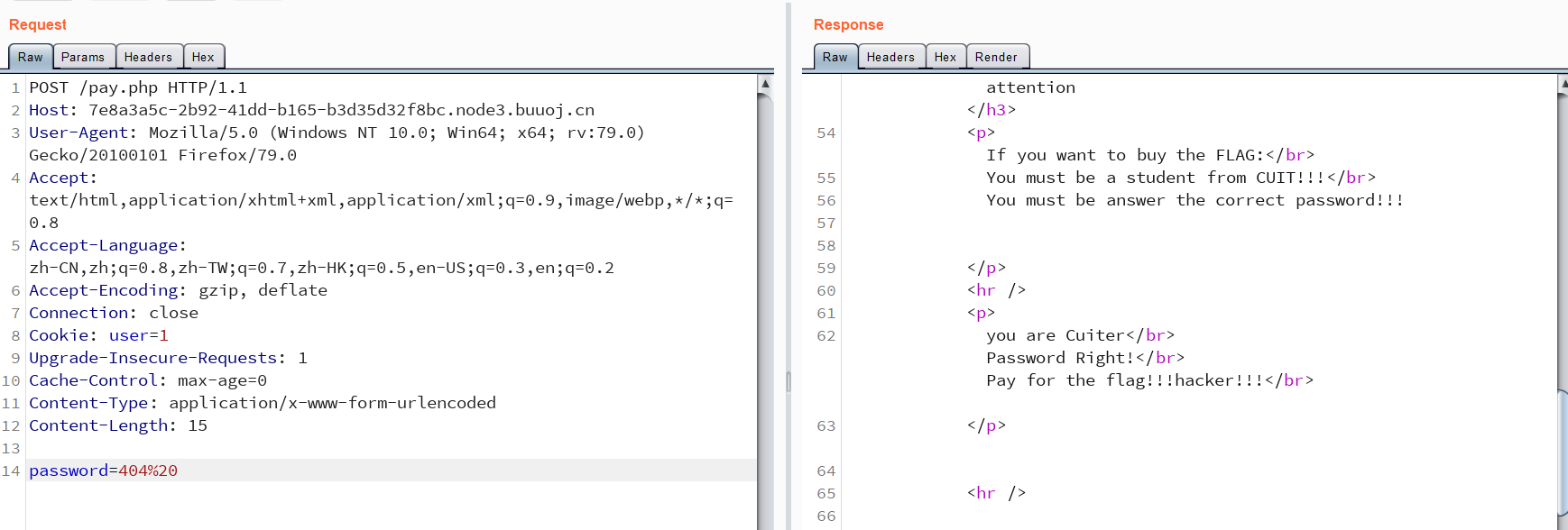Place cursor in password=404%20 body line
Image resolution: width=1568 pixels, height=530 pixels.
104,471
